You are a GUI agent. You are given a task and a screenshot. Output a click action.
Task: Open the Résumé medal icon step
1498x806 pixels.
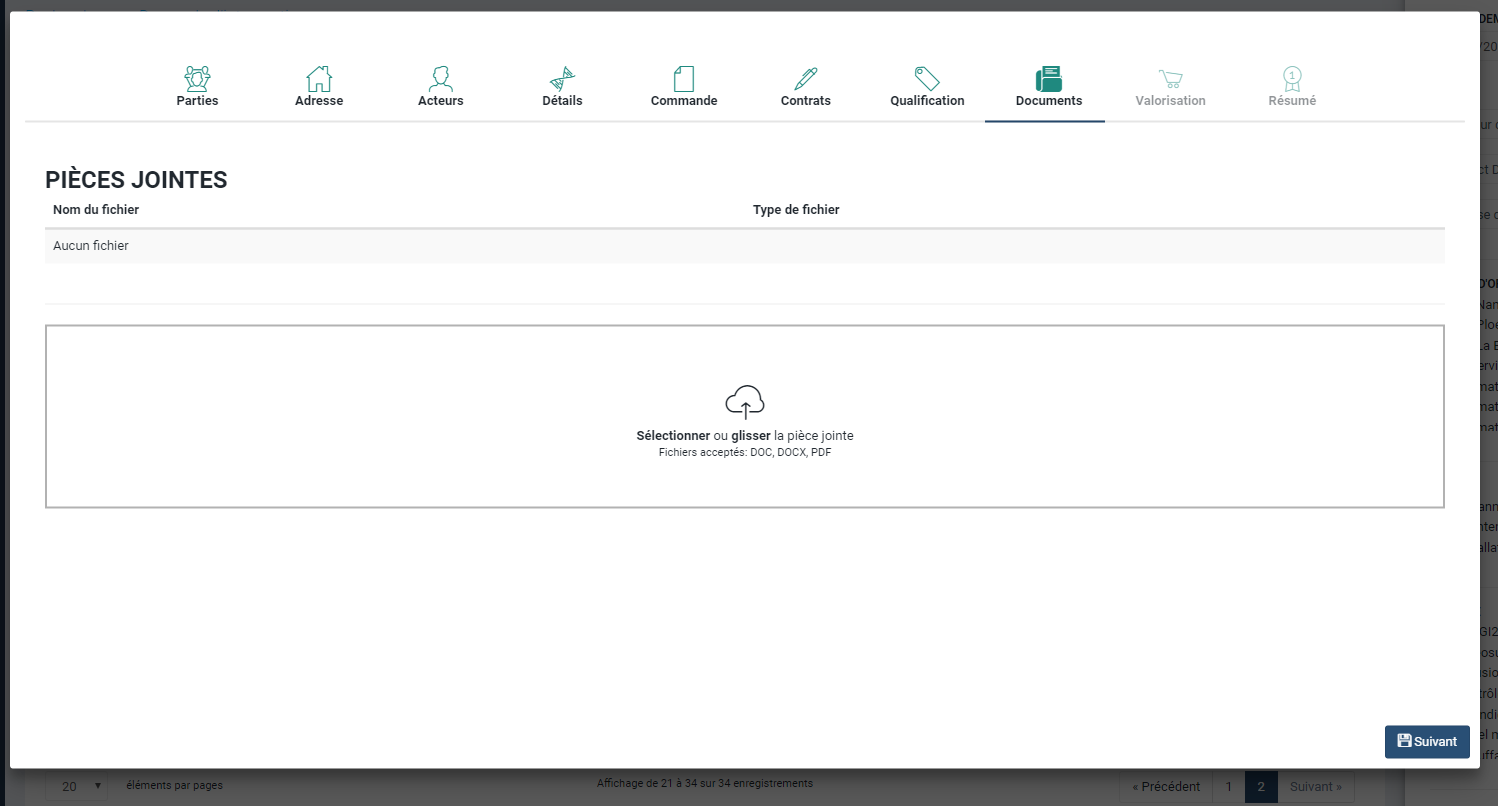tap(1292, 78)
